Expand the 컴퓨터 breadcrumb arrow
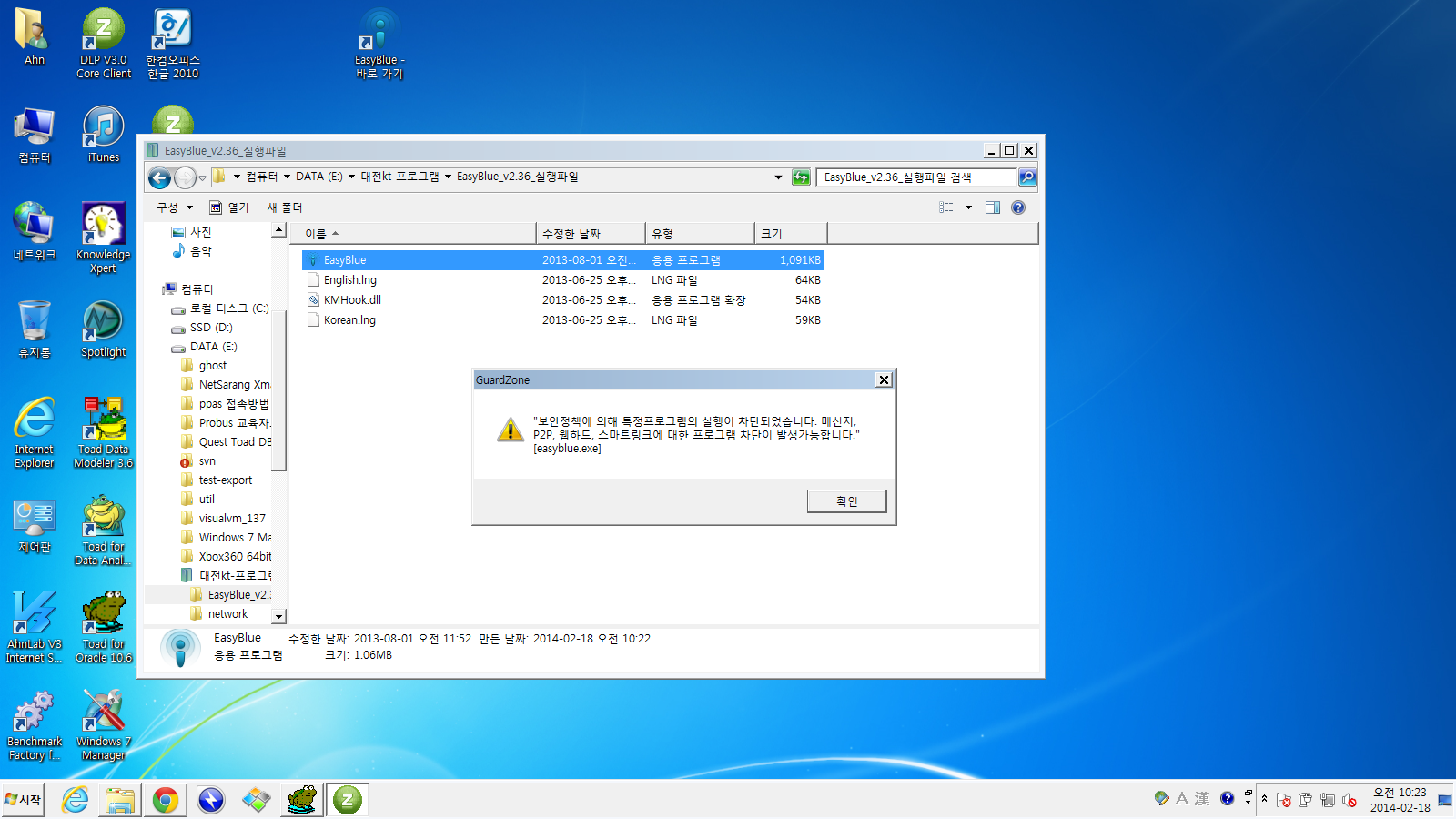The image size is (1456, 819). [287, 177]
